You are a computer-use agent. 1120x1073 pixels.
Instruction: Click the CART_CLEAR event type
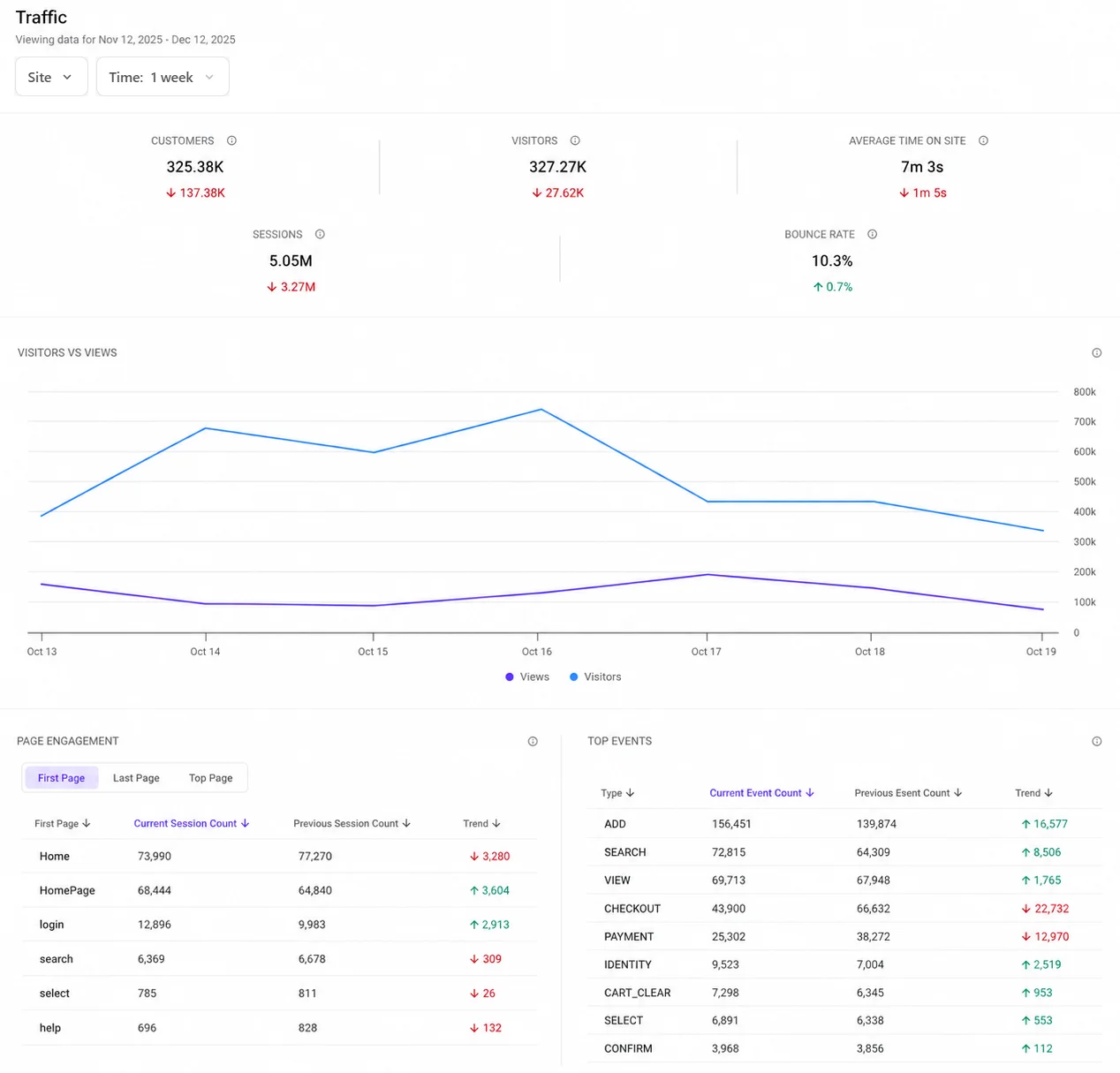click(x=637, y=993)
